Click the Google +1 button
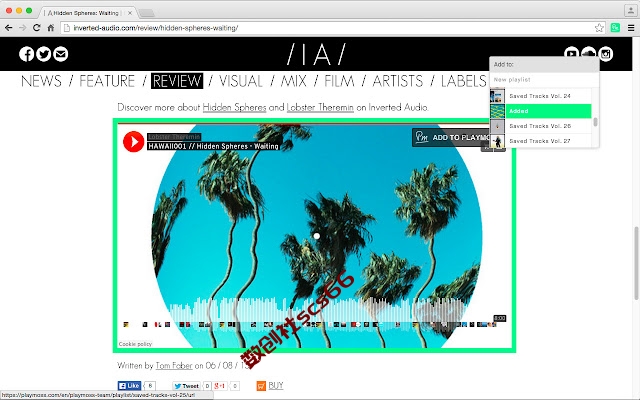The height and width of the screenshot is (400, 640). [220, 386]
